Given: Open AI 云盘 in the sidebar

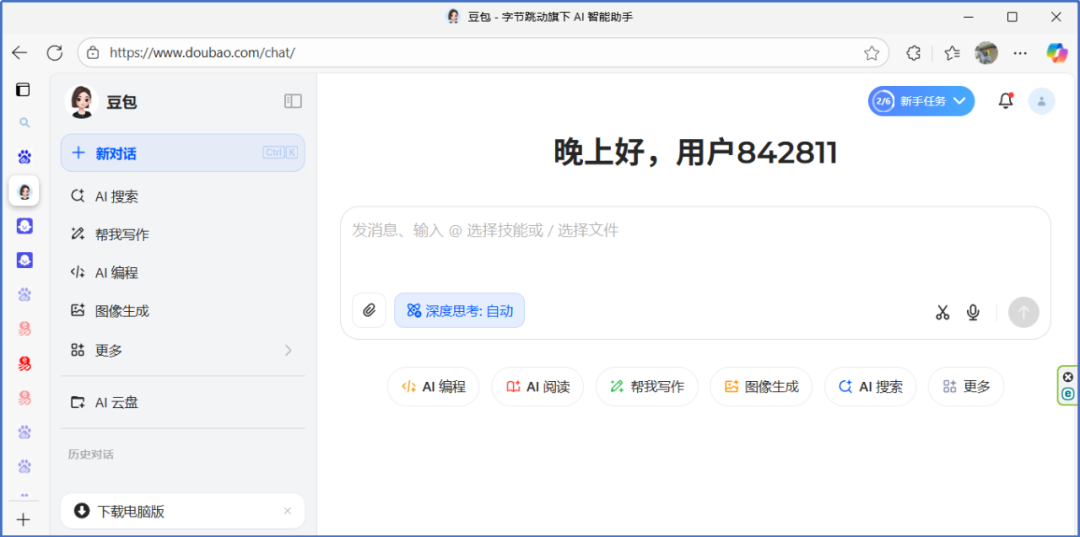Looking at the screenshot, I should (x=183, y=402).
